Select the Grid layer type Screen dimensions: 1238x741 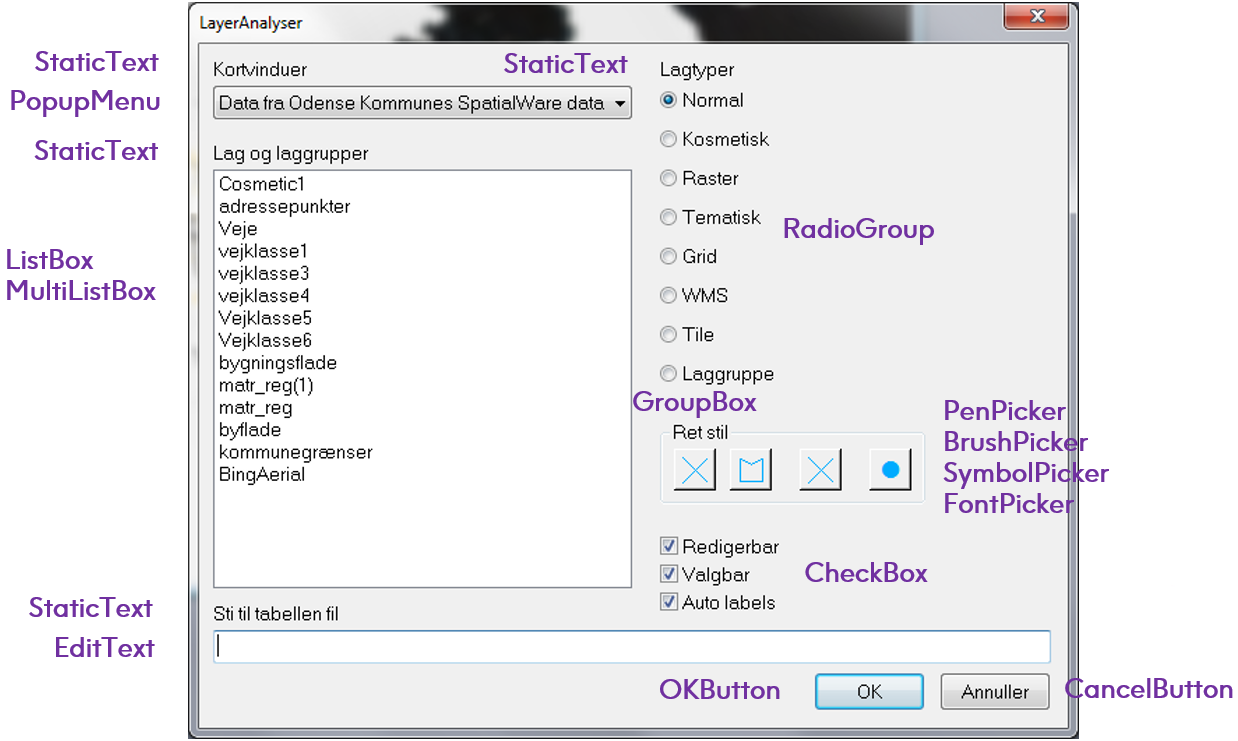pyautogui.click(x=668, y=256)
